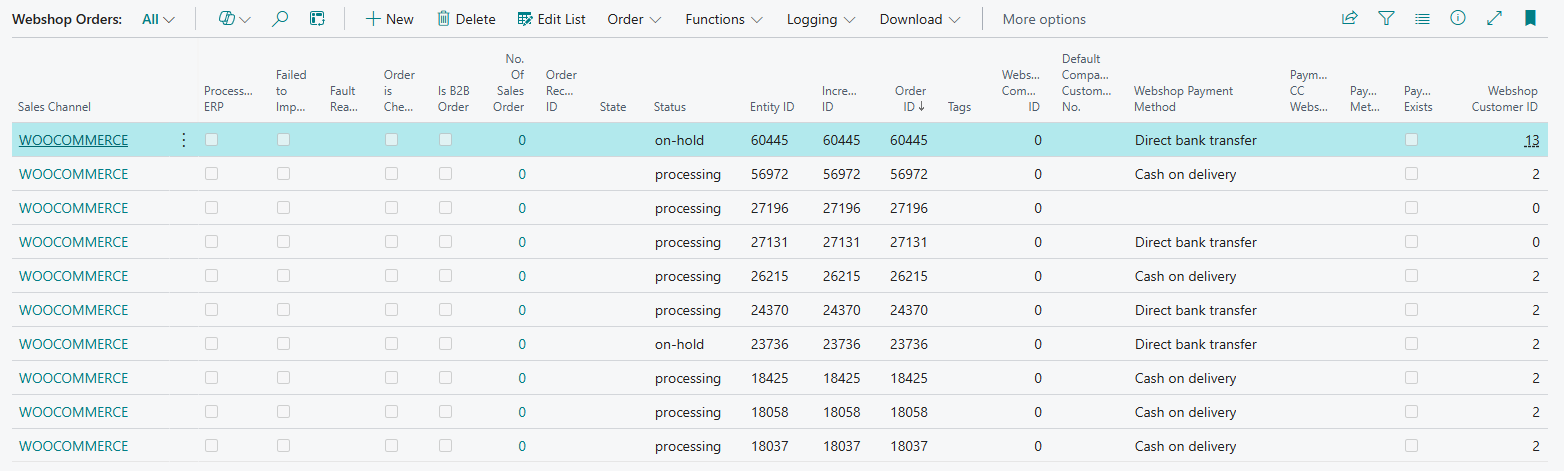Toggle Processed ERP checkbox for order 60445
1564x471 pixels.
(x=211, y=140)
